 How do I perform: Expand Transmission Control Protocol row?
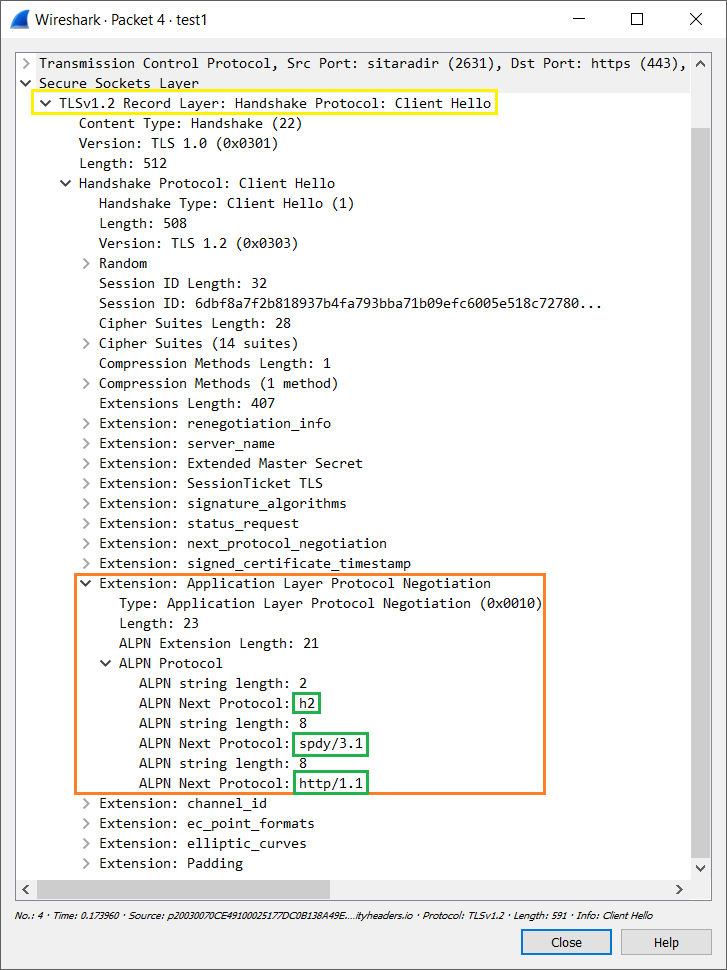click(x=25, y=63)
